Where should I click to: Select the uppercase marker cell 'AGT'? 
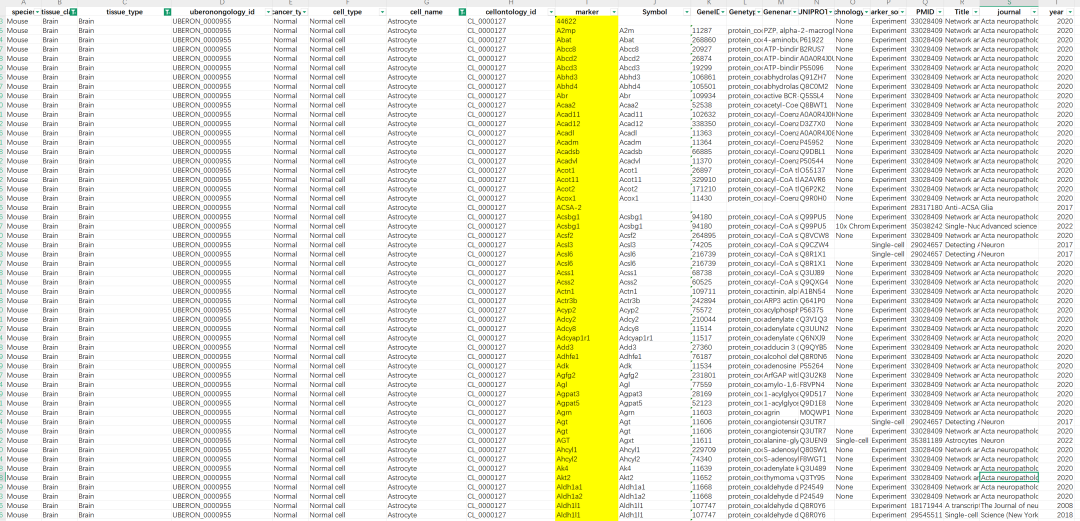[587, 440]
